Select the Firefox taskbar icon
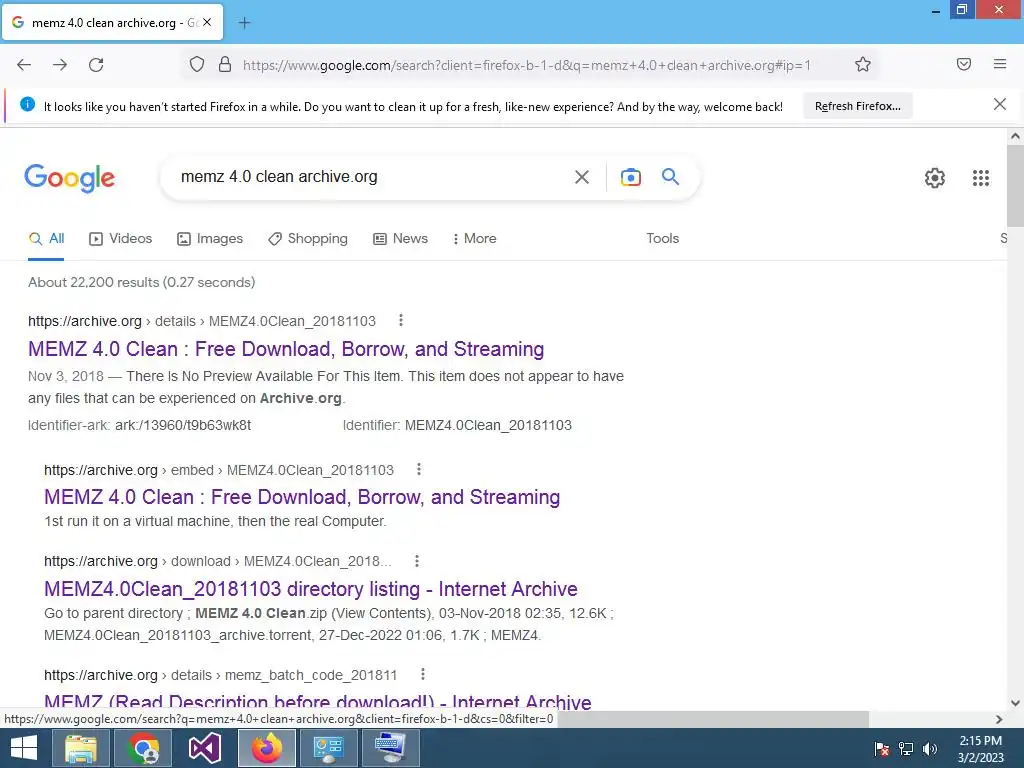1024x768 pixels. point(266,748)
